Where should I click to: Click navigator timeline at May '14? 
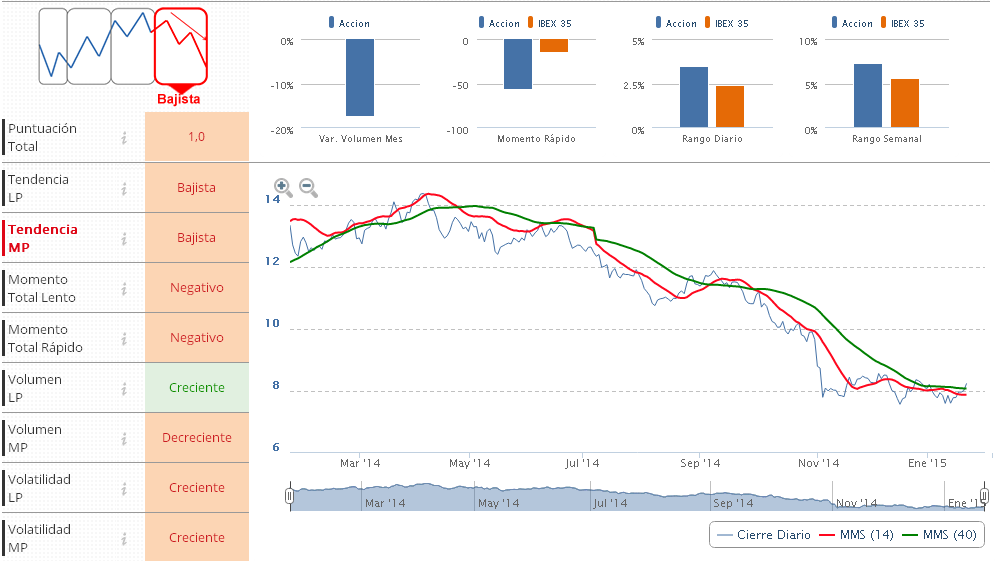coord(499,503)
